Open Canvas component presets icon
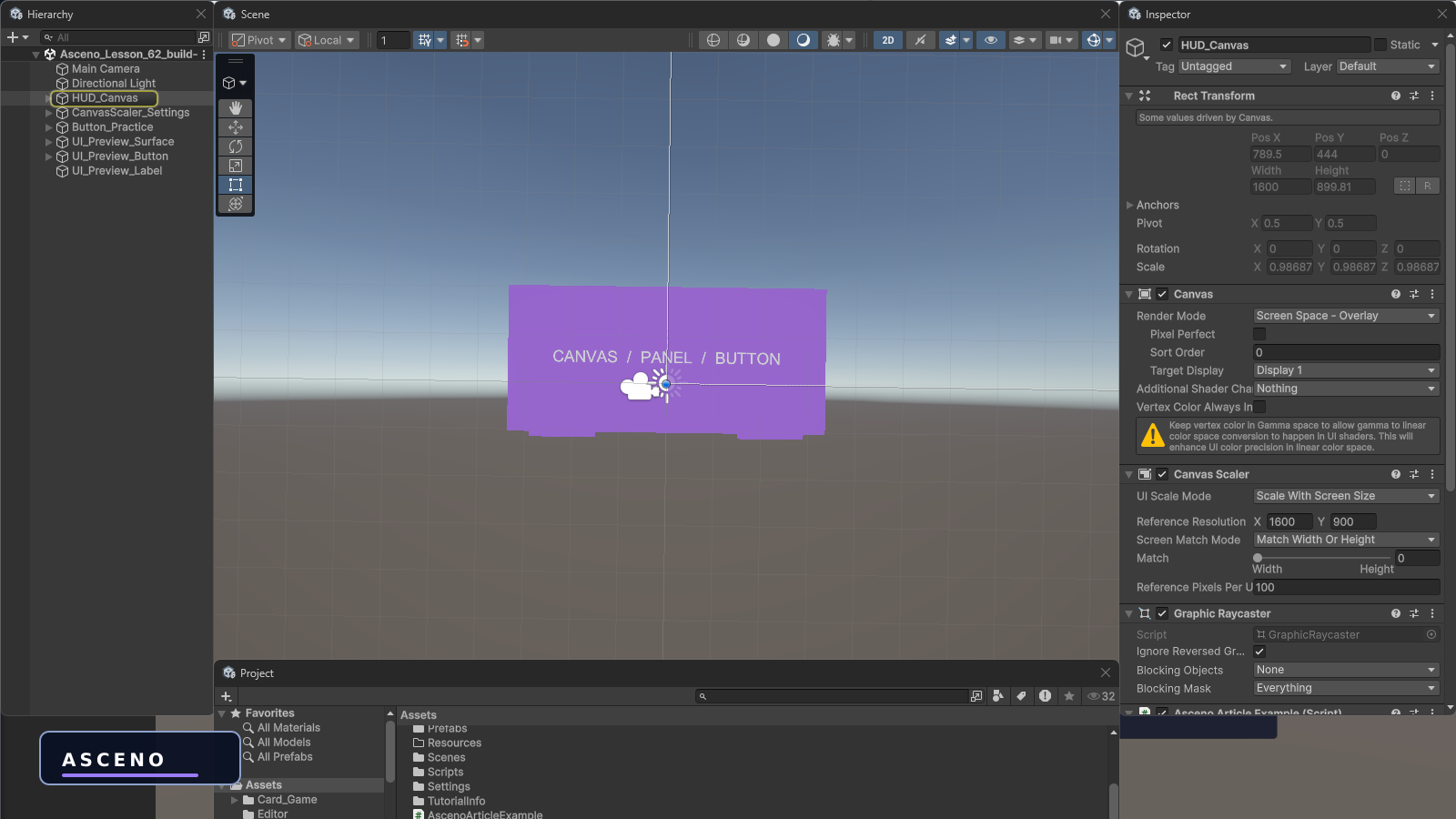Screen dimensions: 1456x819 [1414, 294]
